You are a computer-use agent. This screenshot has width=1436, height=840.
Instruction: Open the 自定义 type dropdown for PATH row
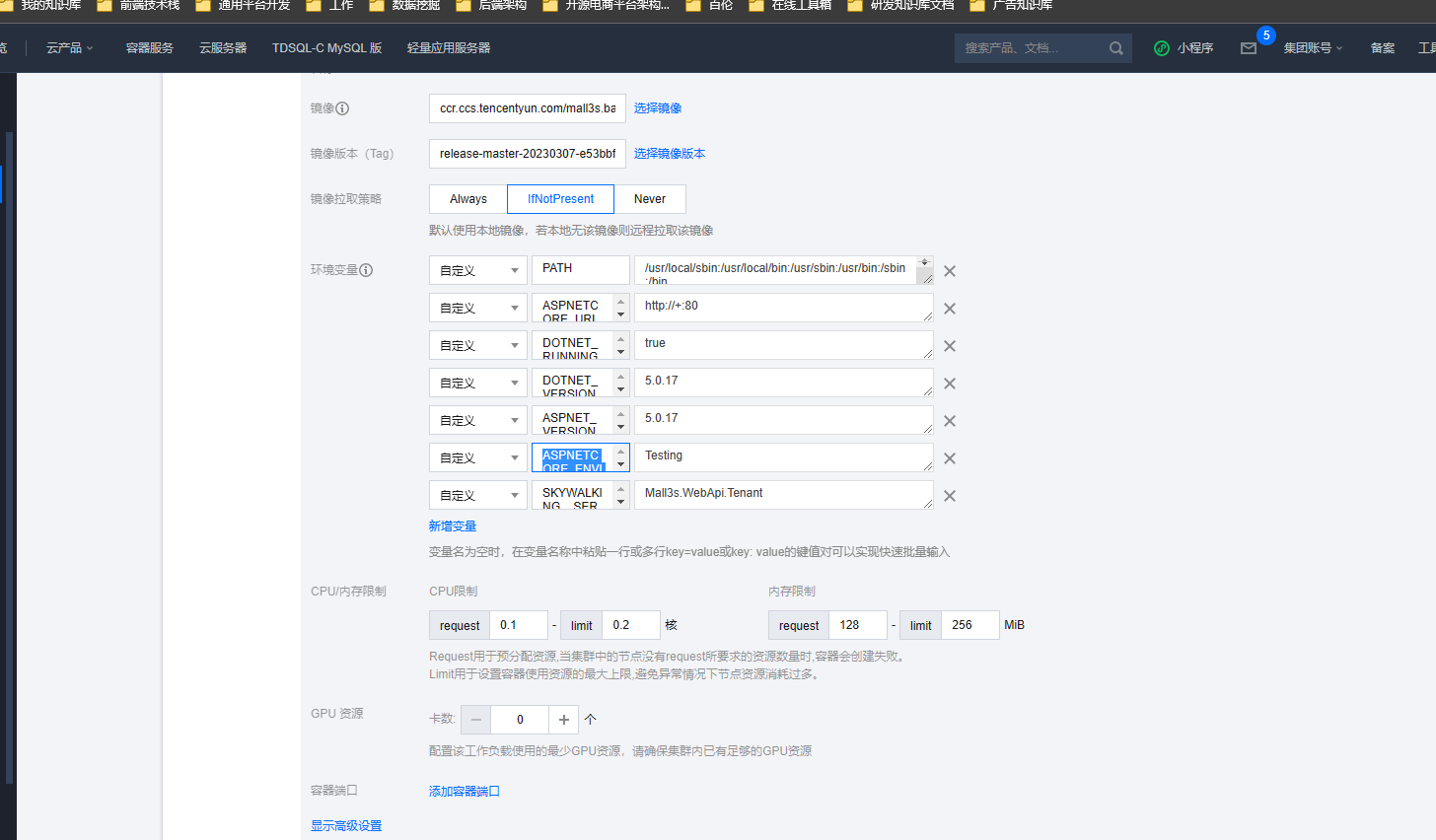[x=478, y=270]
